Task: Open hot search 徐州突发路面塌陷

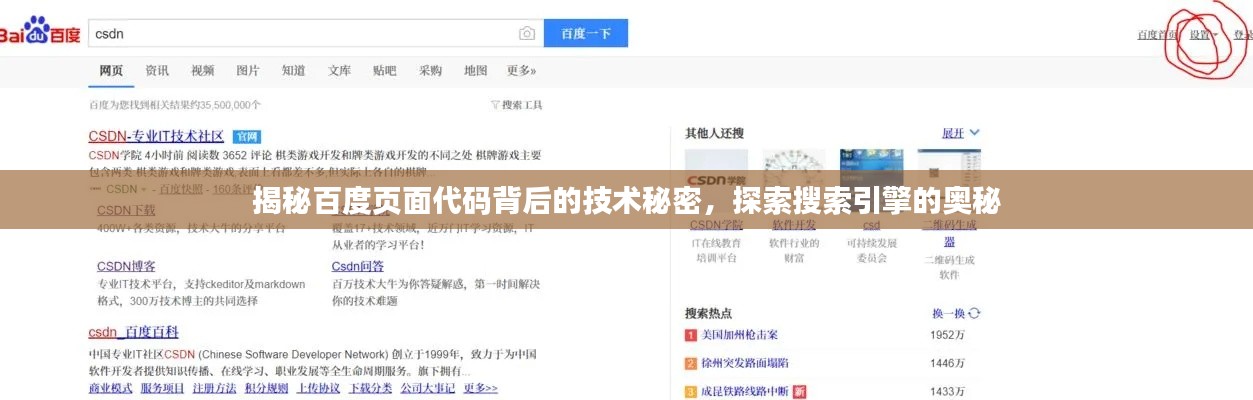Action: pos(745,363)
